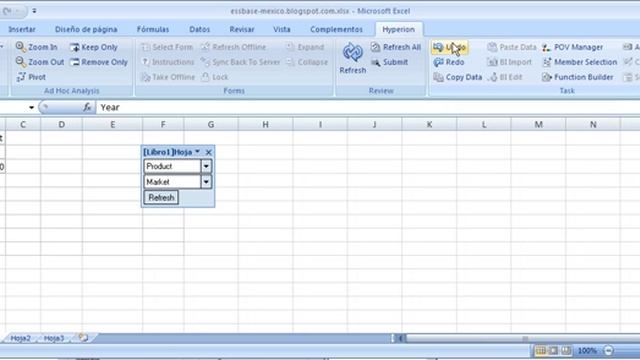This screenshot has height=360, width=640.
Task: Click the BI Import command
Action: coord(509,62)
